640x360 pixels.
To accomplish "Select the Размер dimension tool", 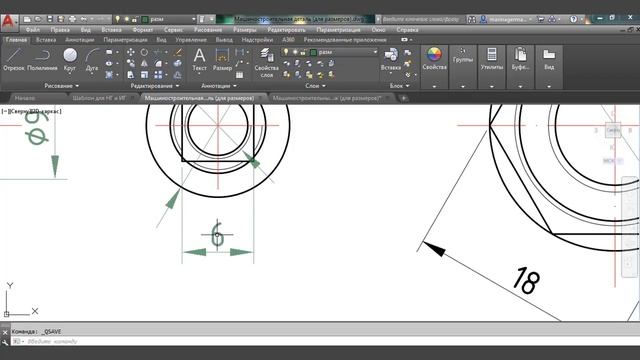I will click(x=222, y=60).
